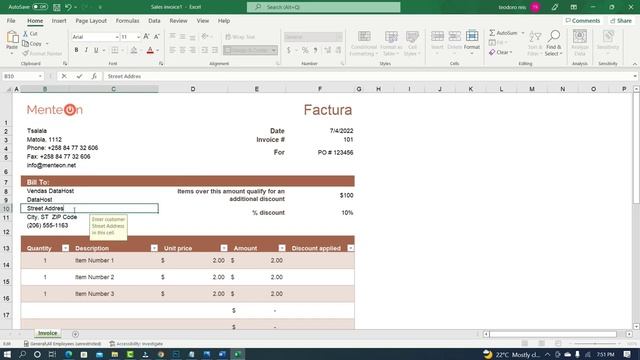Open the font size dropdown showing 11

point(138,37)
